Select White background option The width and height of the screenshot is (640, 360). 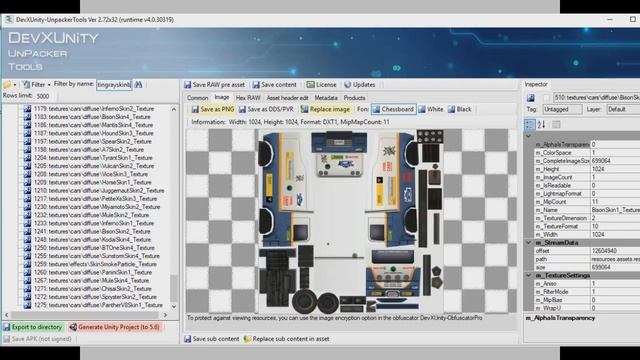click(x=431, y=109)
